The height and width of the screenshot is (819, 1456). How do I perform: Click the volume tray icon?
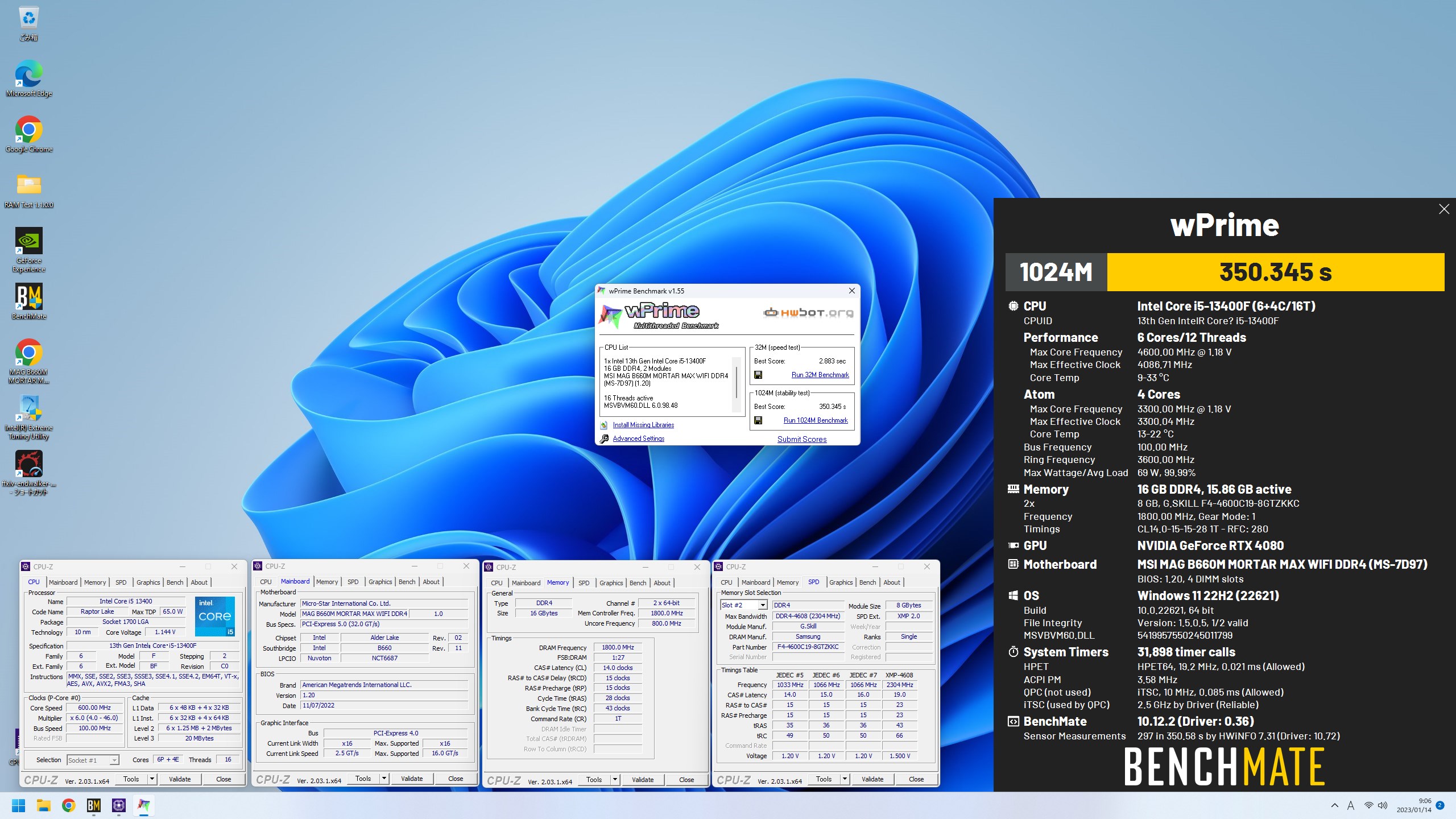point(1383,805)
